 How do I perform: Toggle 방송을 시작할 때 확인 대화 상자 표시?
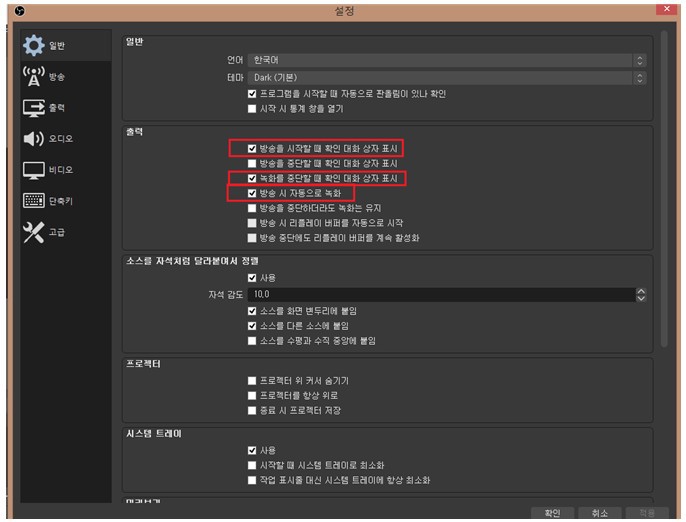[x=252, y=148]
